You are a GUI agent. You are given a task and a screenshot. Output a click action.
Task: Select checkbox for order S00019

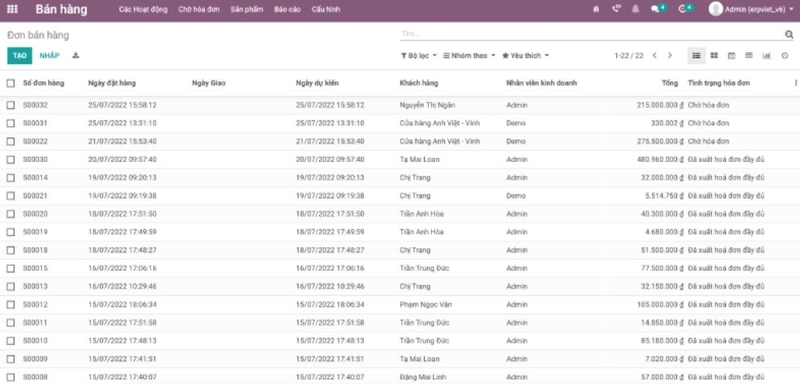(x=11, y=232)
